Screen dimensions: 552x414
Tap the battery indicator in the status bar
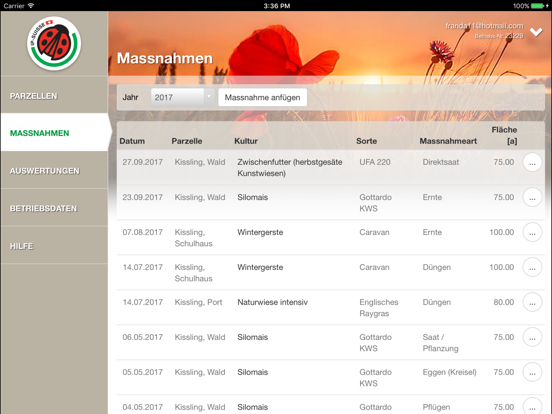pyautogui.click(x=538, y=6)
